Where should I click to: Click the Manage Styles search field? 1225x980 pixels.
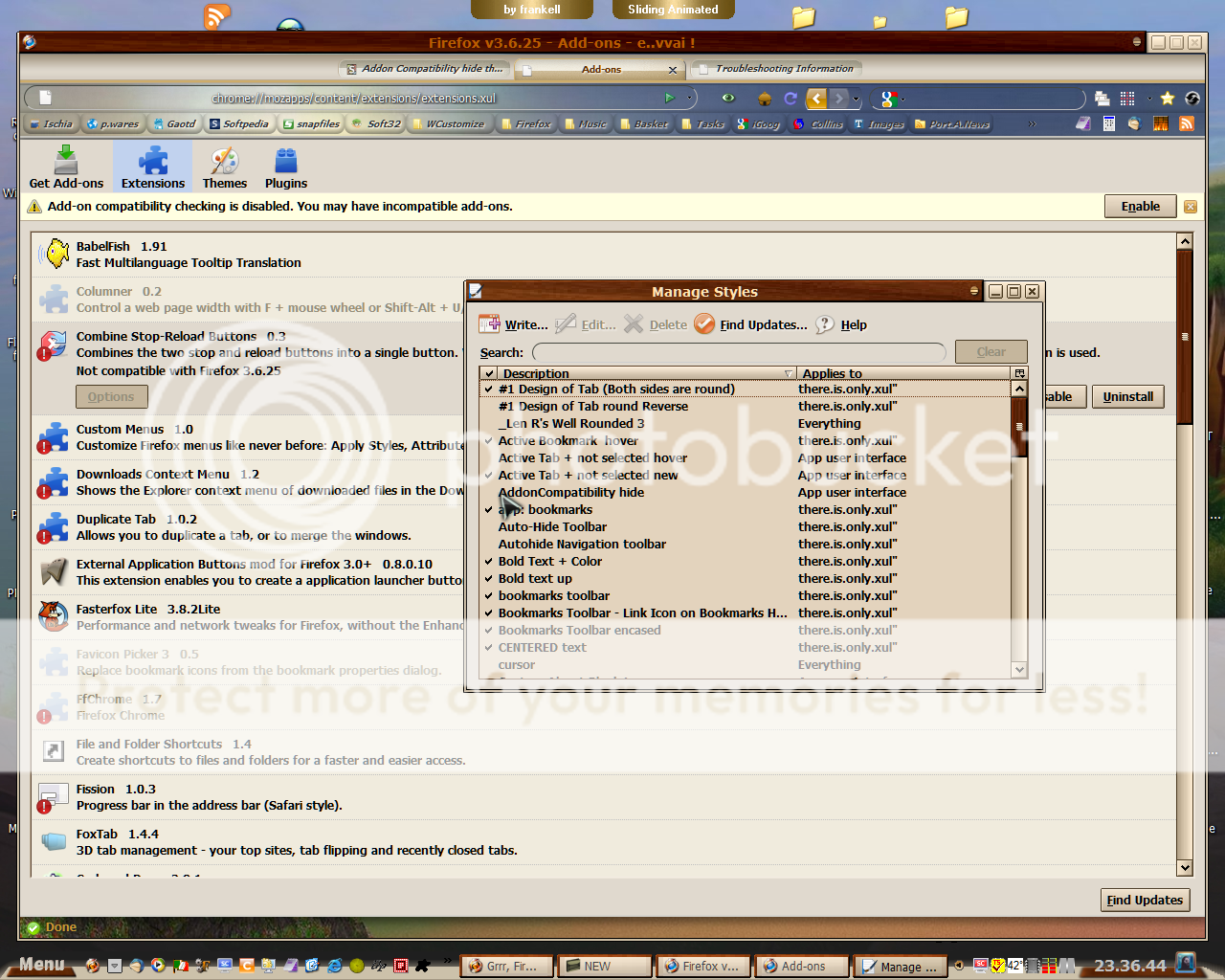click(x=739, y=352)
